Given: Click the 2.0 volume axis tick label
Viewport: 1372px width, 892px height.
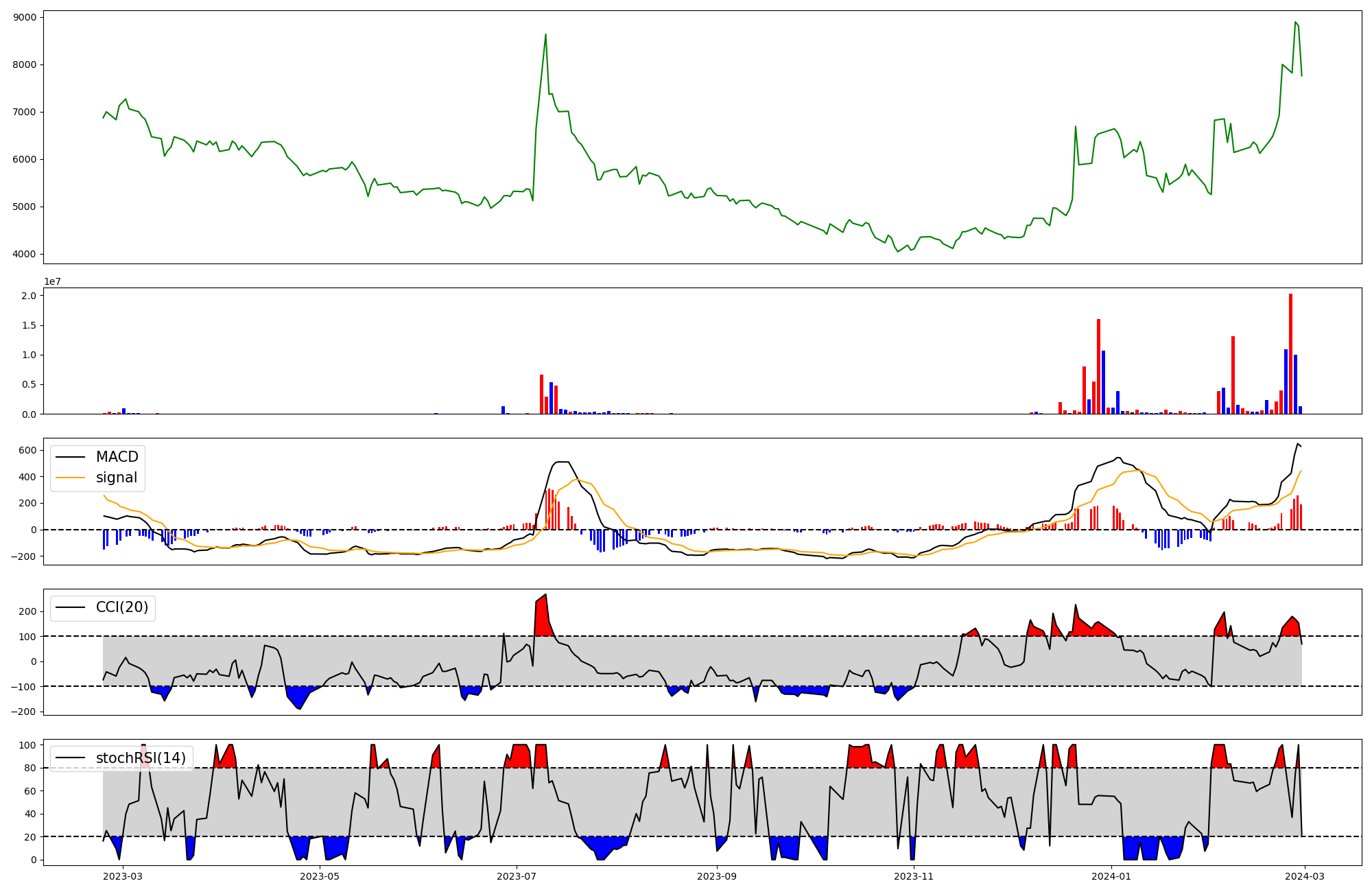Looking at the screenshot, I should point(30,295).
